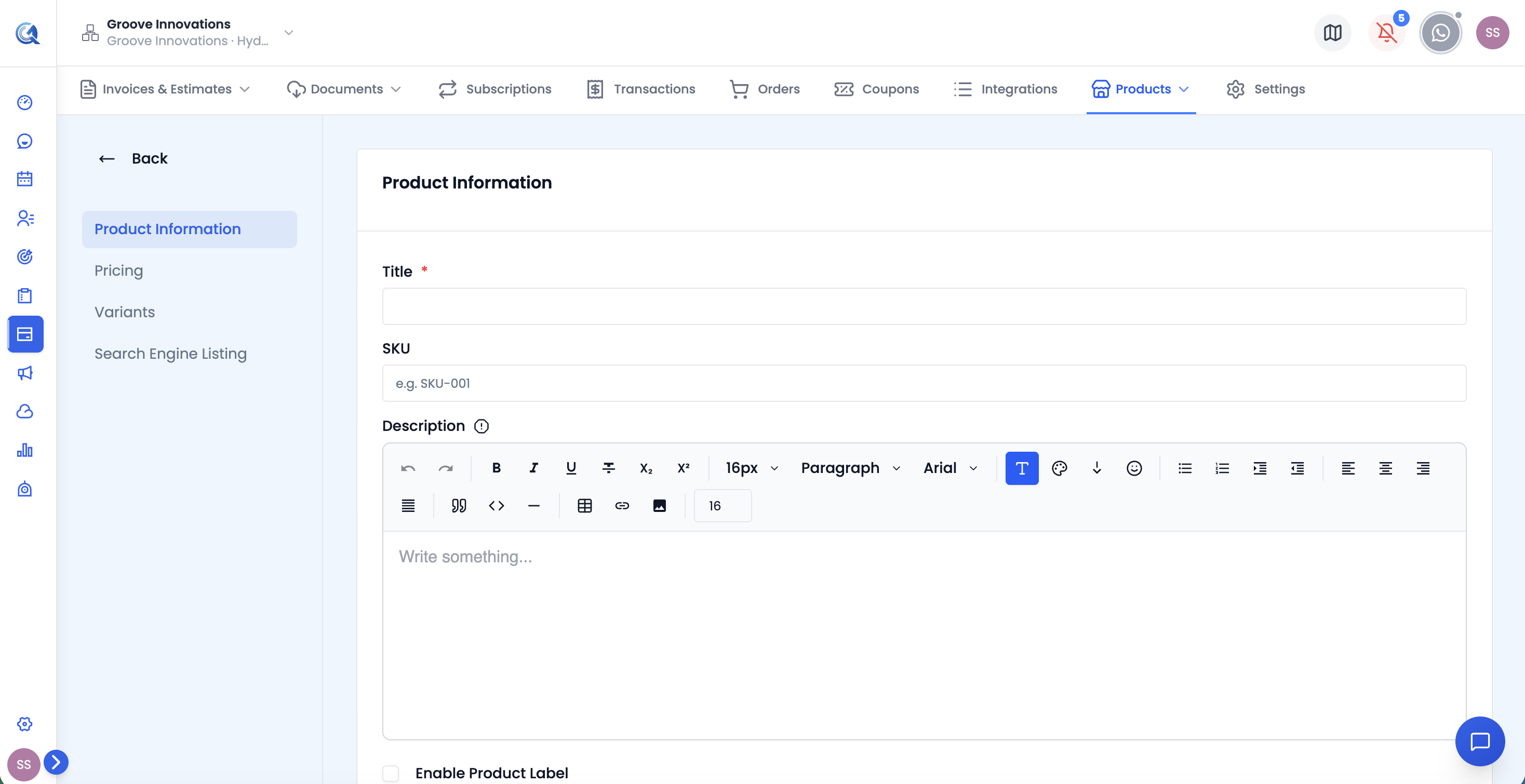Screen dimensions: 1525x784
Task: Toggle superscript formatting
Action: [x=683, y=468]
